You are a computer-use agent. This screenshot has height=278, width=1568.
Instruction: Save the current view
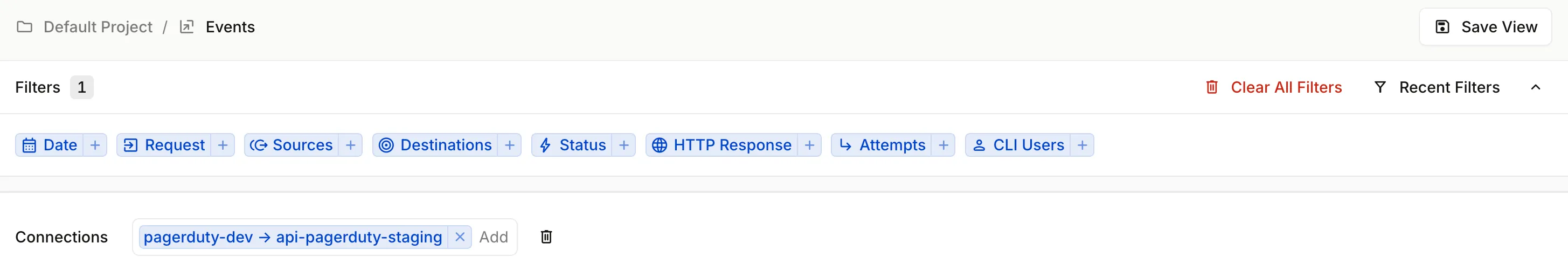(1485, 27)
